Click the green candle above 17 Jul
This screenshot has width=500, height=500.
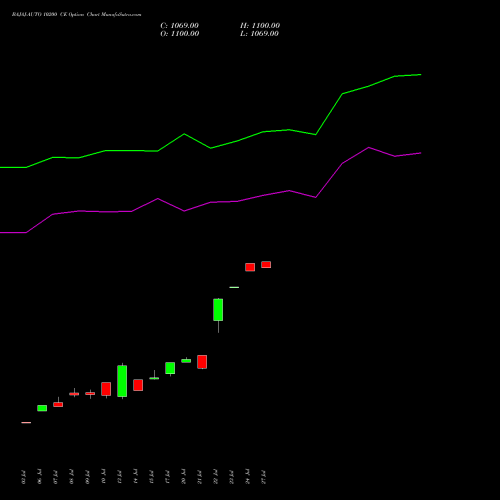[x=170, y=368]
